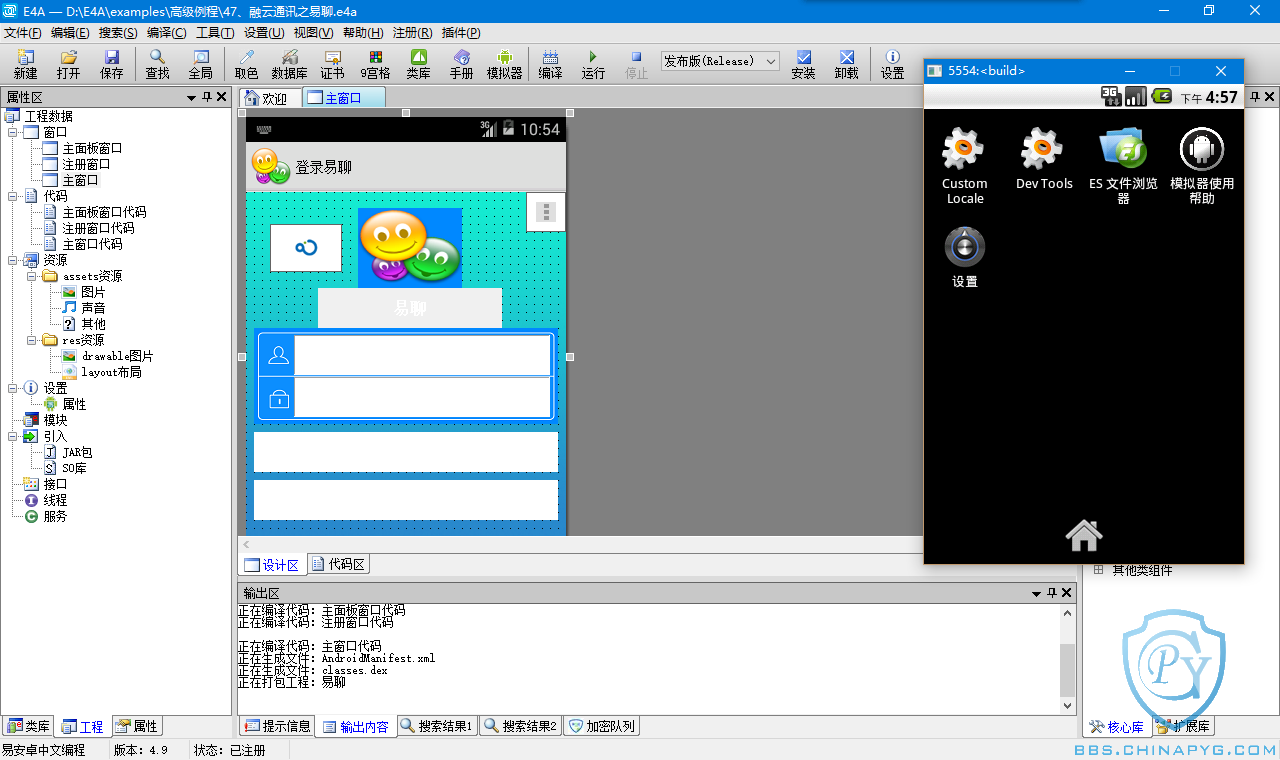This screenshot has width=1280, height=760.
Task: Open the 手册 manual icon
Action: [461, 64]
